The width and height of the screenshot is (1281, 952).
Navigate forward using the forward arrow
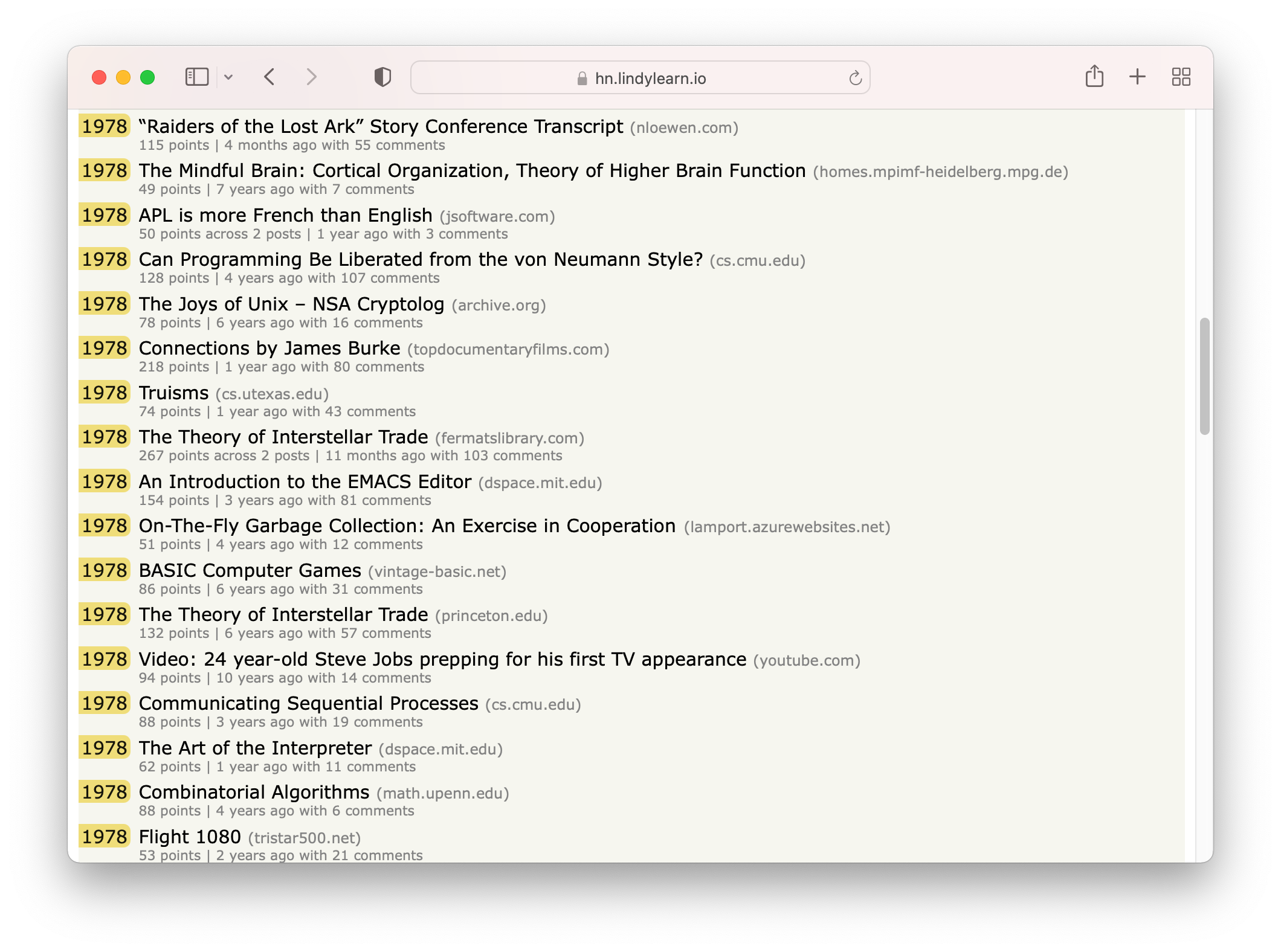[x=311, y=77]
